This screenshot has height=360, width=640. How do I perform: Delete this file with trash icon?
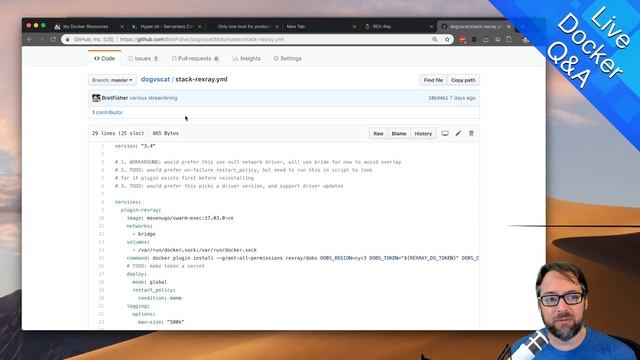(471, 133)
